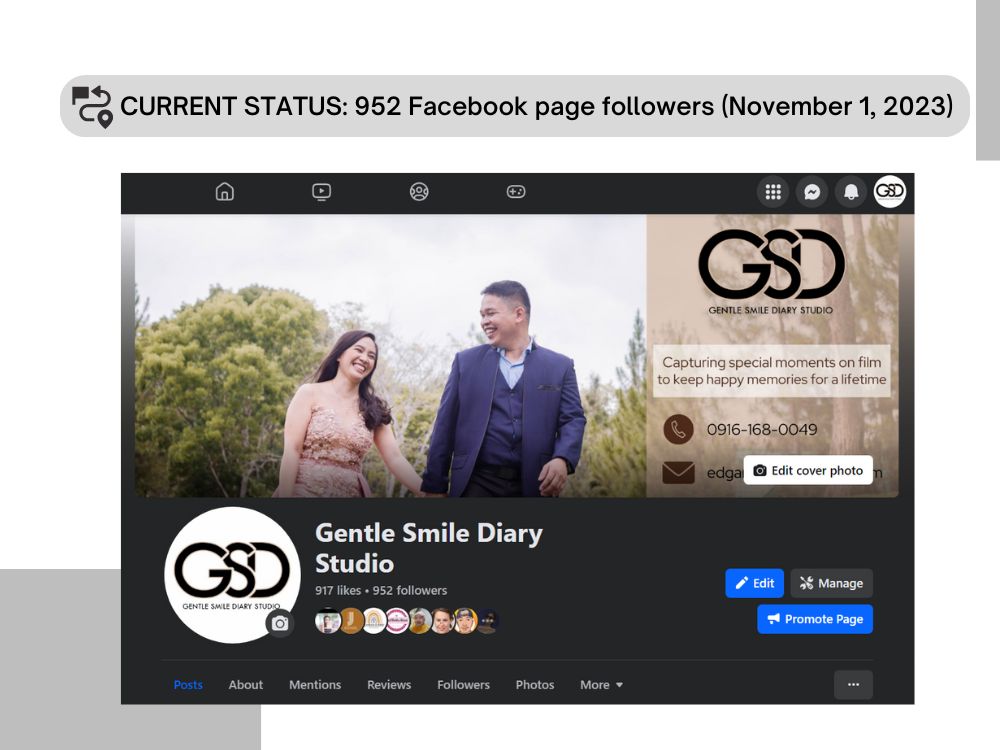This screenshot has width=1000, height=750.
Task: Open the Photos tab
Action: pyautogui.click(x=534, y=684)
